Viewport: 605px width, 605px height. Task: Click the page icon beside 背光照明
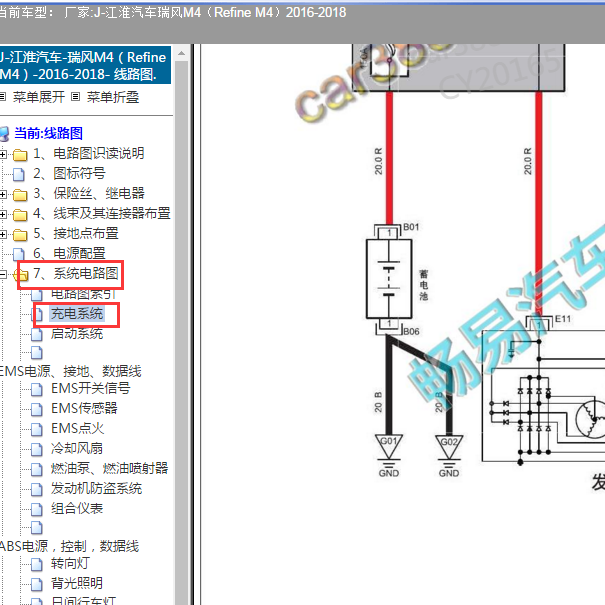point(37,585)
